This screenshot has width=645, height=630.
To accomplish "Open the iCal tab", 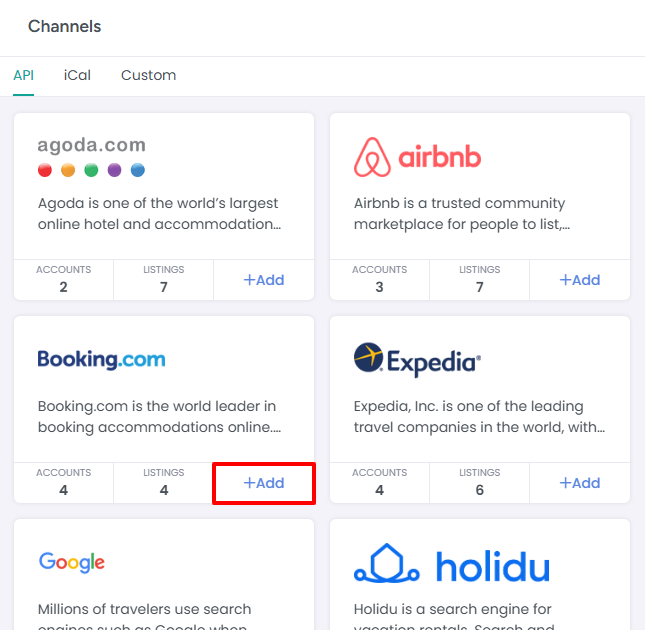I will tap(77, 75).
